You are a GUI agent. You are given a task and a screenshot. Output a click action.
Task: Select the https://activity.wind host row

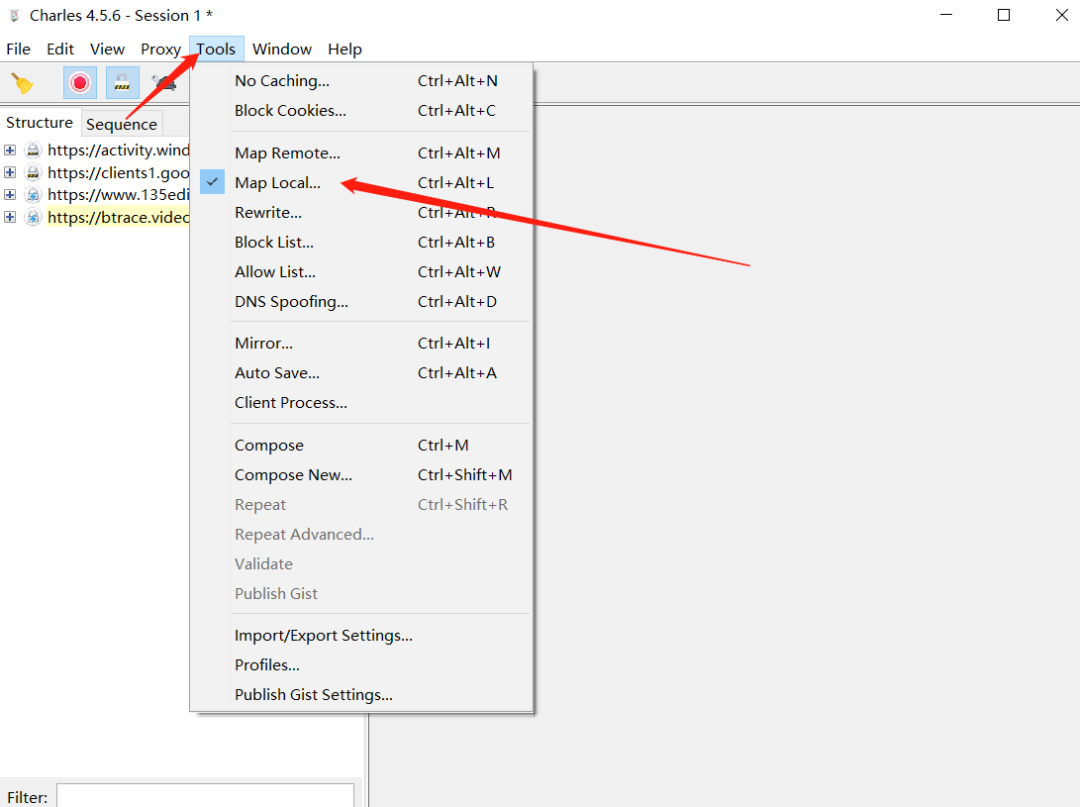pos(118,150)
